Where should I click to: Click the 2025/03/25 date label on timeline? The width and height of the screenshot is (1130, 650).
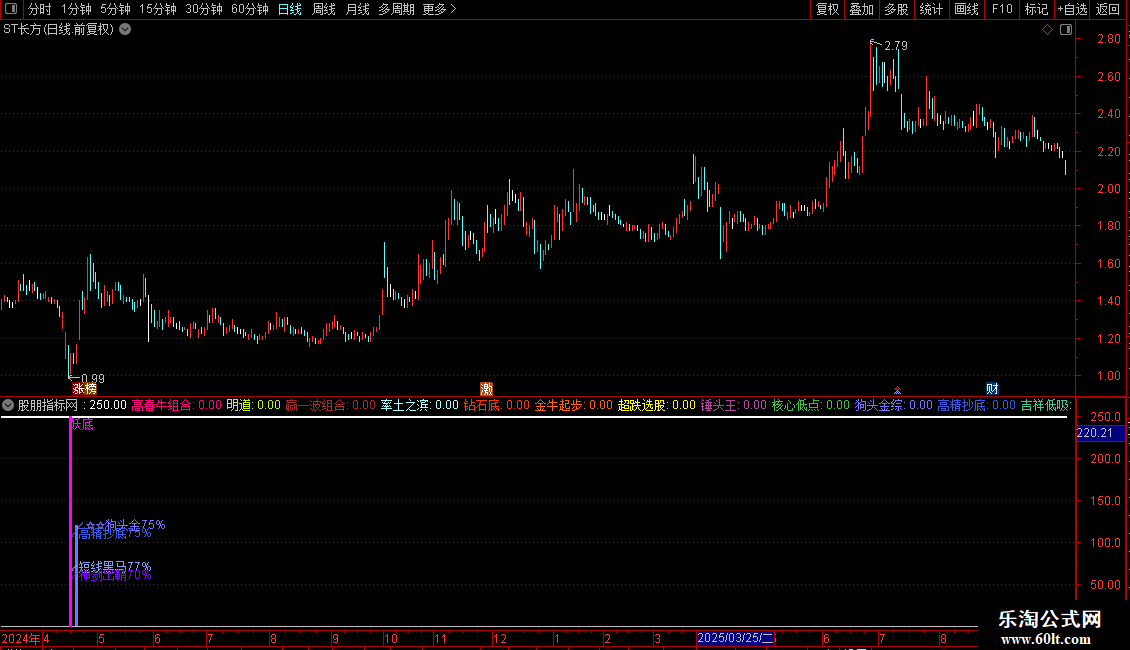pyautogui.click(x=735, y=638)
